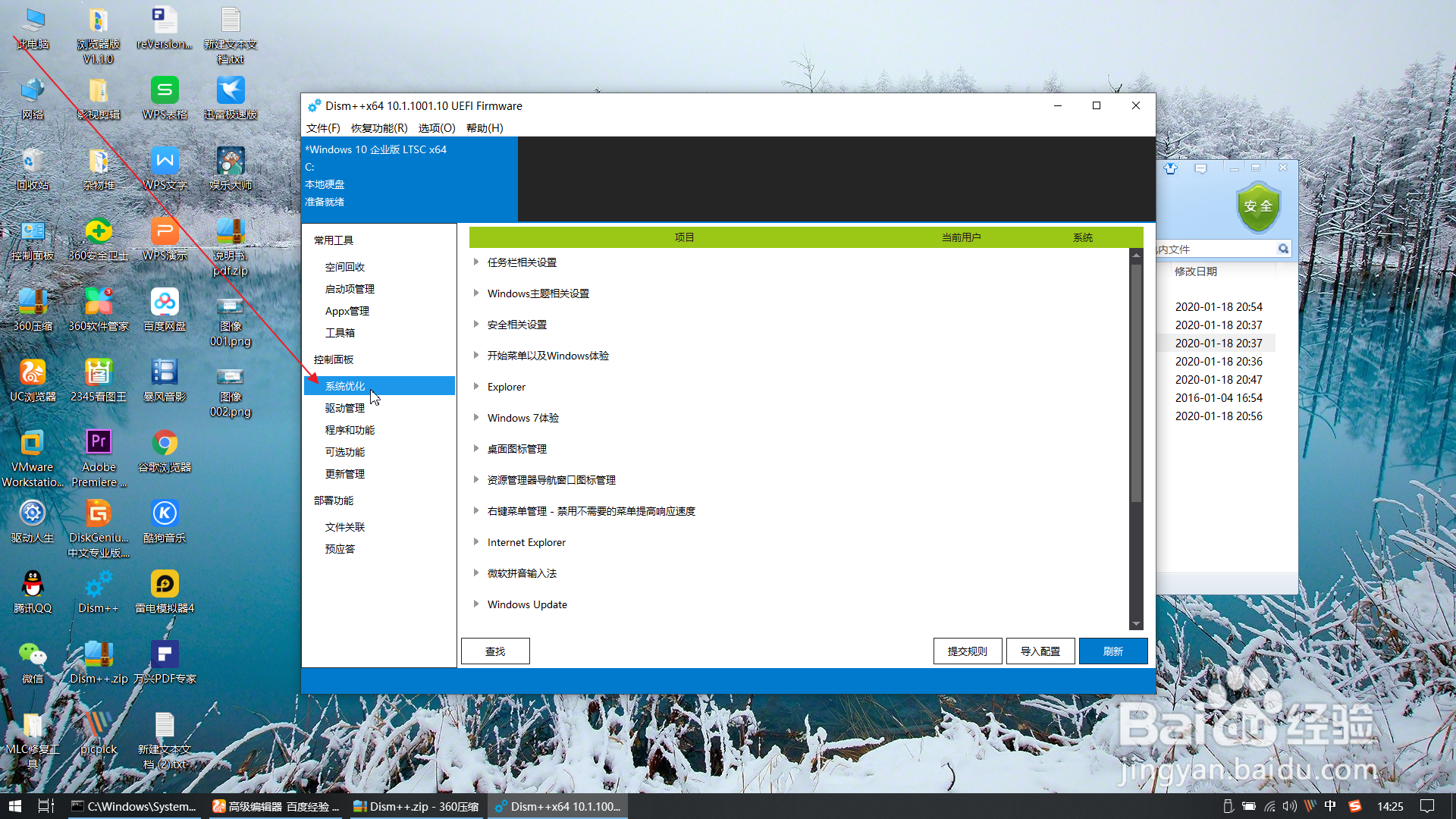Click the Windows Start button

pyautogui.click(x=15, y=806)
